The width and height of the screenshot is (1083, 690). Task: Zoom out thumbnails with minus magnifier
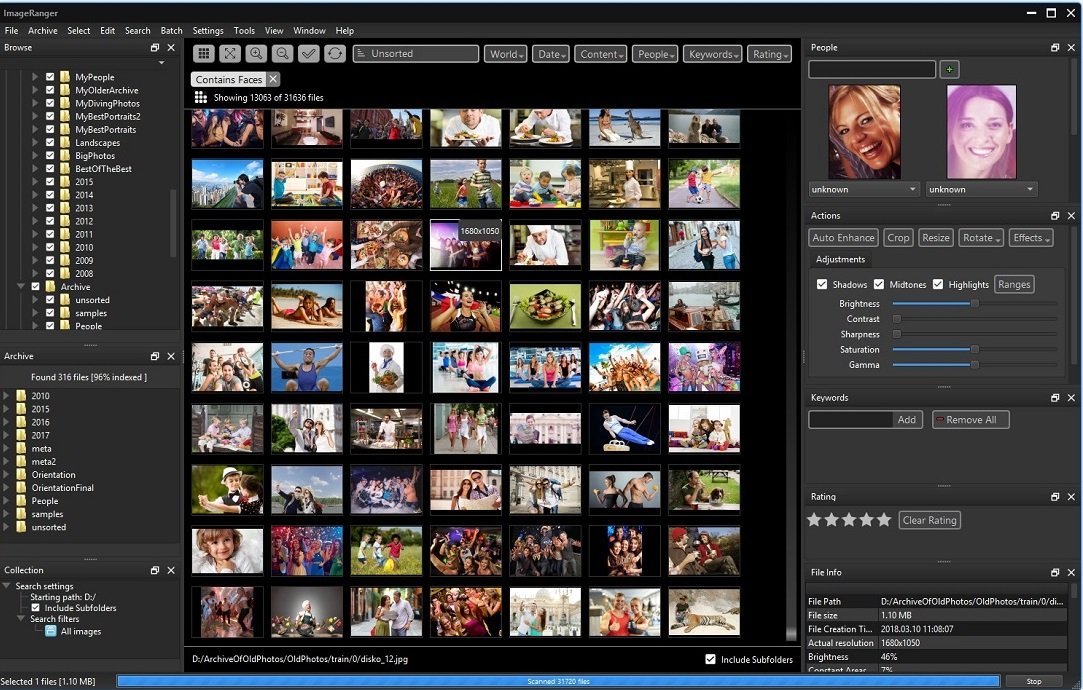282,54
